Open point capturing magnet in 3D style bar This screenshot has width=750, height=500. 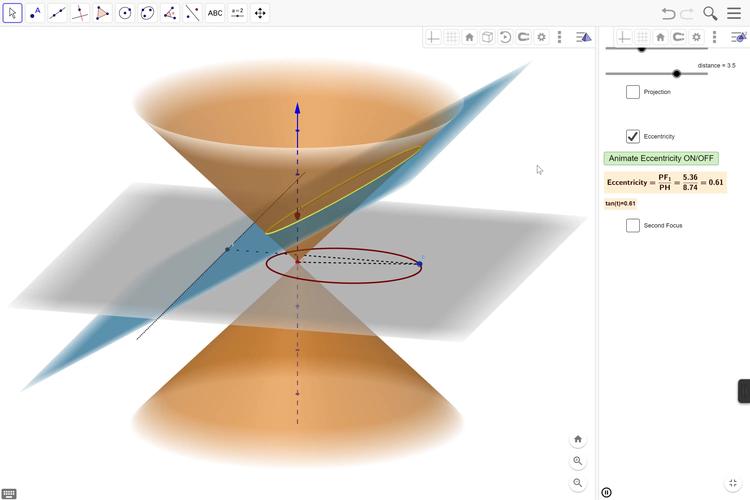coord(523,37)
